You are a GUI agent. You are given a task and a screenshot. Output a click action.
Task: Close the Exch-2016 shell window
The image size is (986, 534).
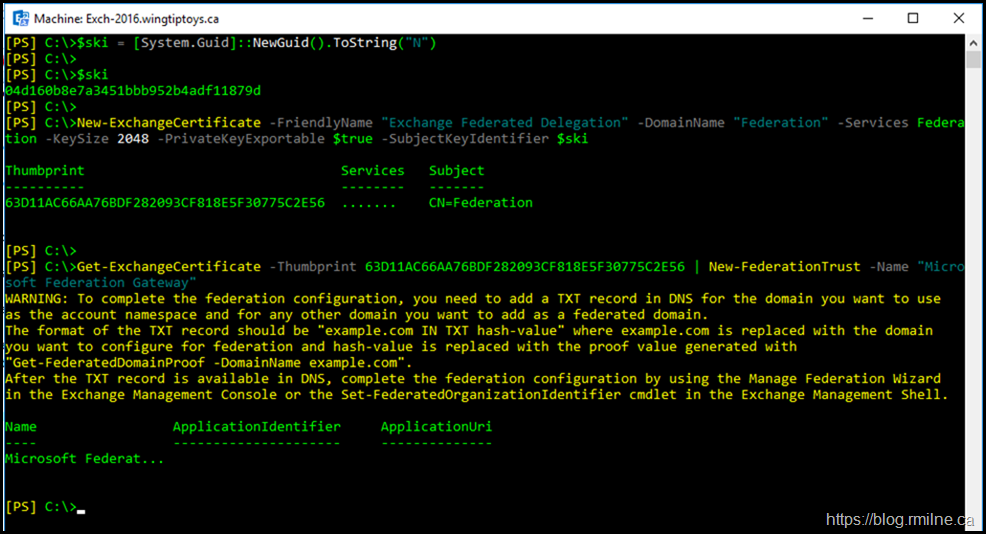[x=959, y=18]
